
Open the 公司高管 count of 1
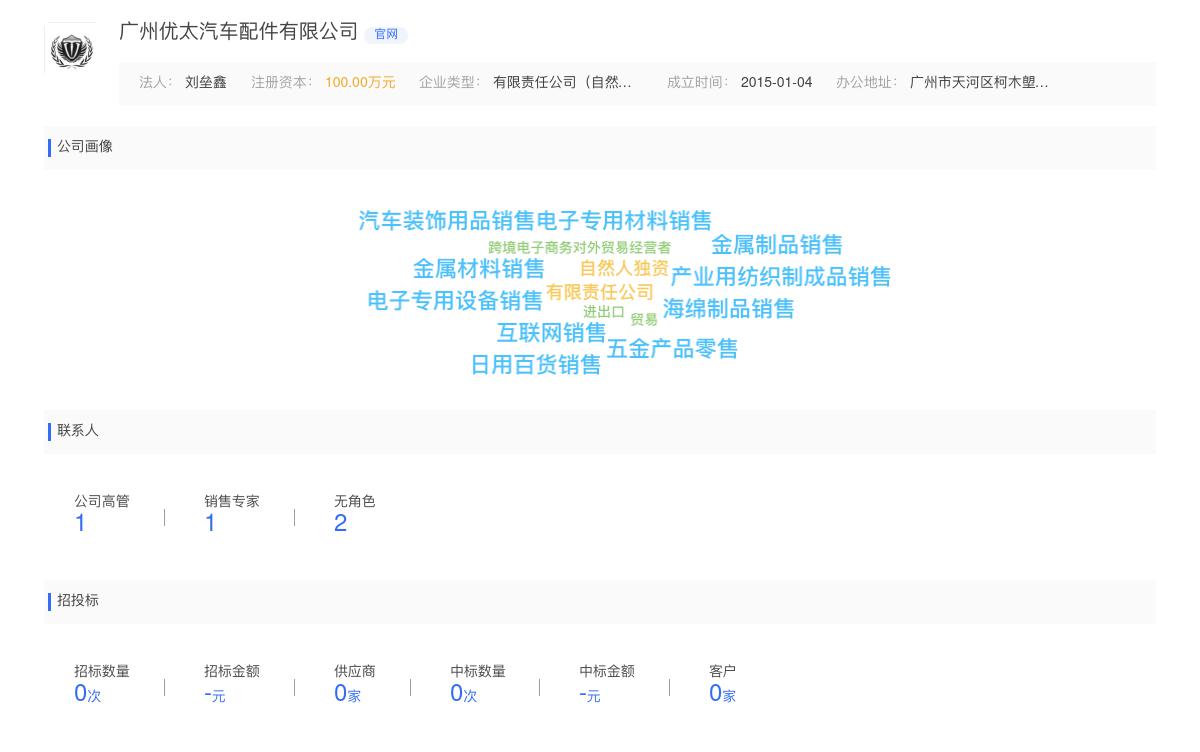pyautogui.click(x=80, y=523)
